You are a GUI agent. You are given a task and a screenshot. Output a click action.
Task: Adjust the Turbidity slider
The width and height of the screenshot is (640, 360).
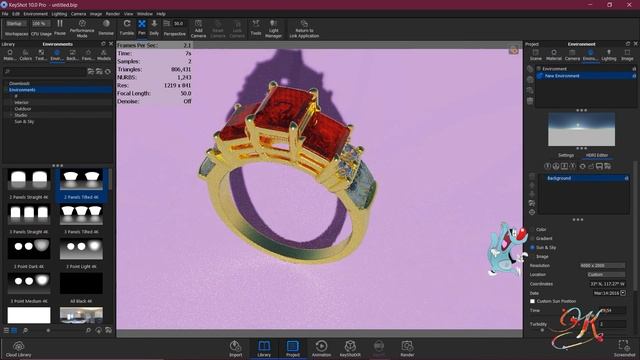tap(542, 330)
